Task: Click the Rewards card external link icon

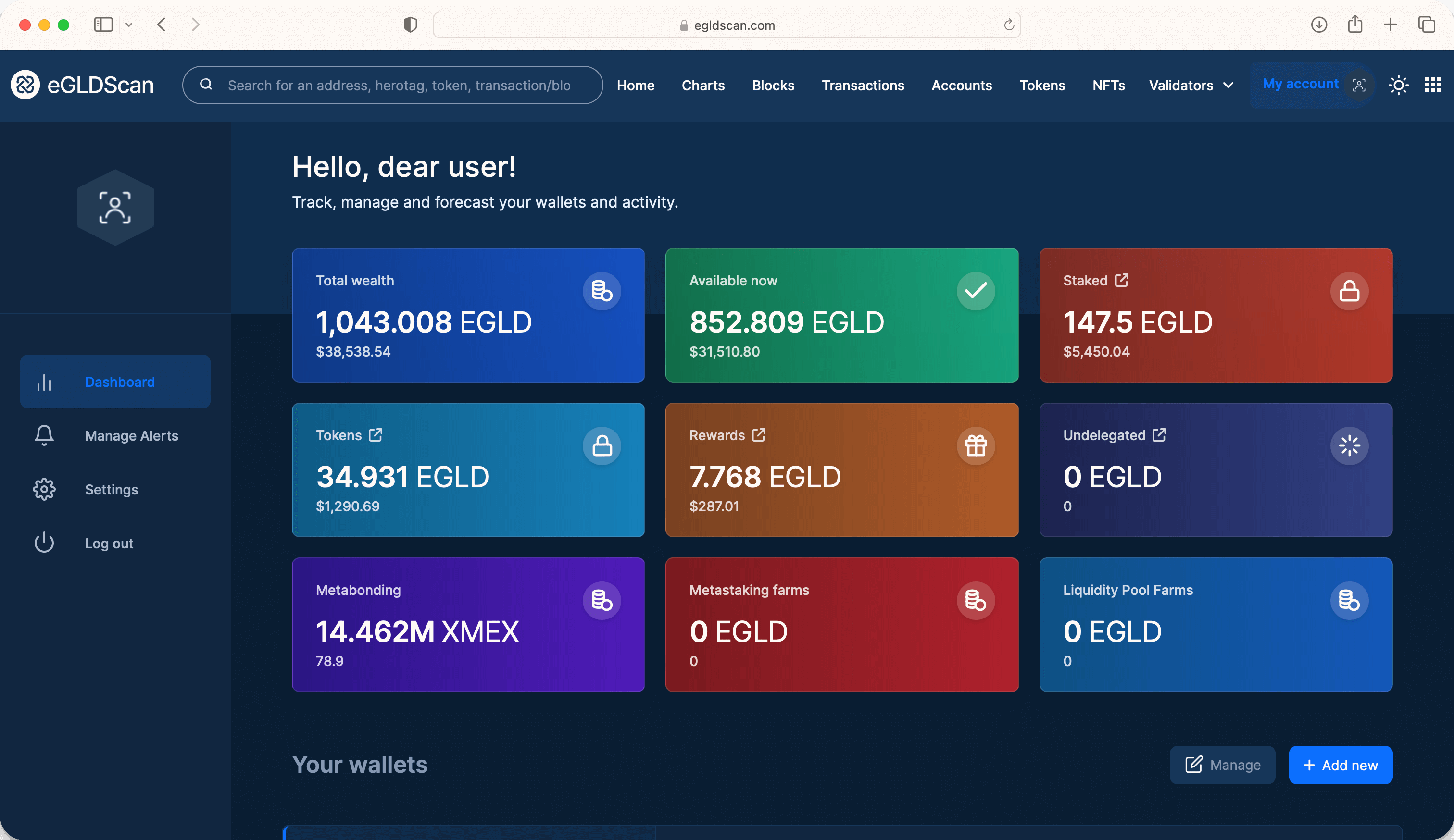Action: pos(759,435)
